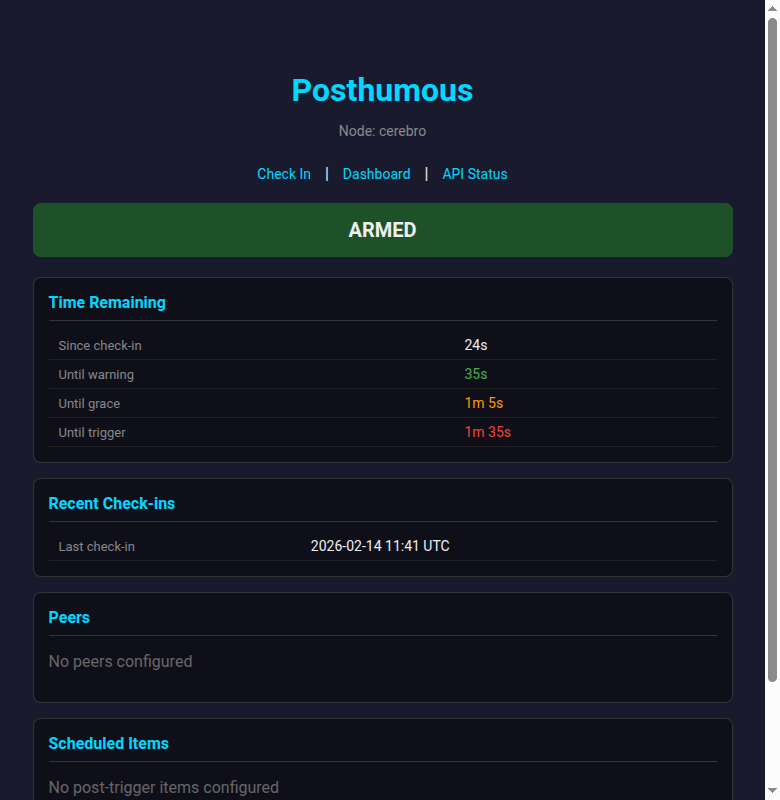Image resolution: width=780 pixels, height=800 pixels.
Task: Select the Until trigger 1m 35s countdown
Action: [487, 432]
